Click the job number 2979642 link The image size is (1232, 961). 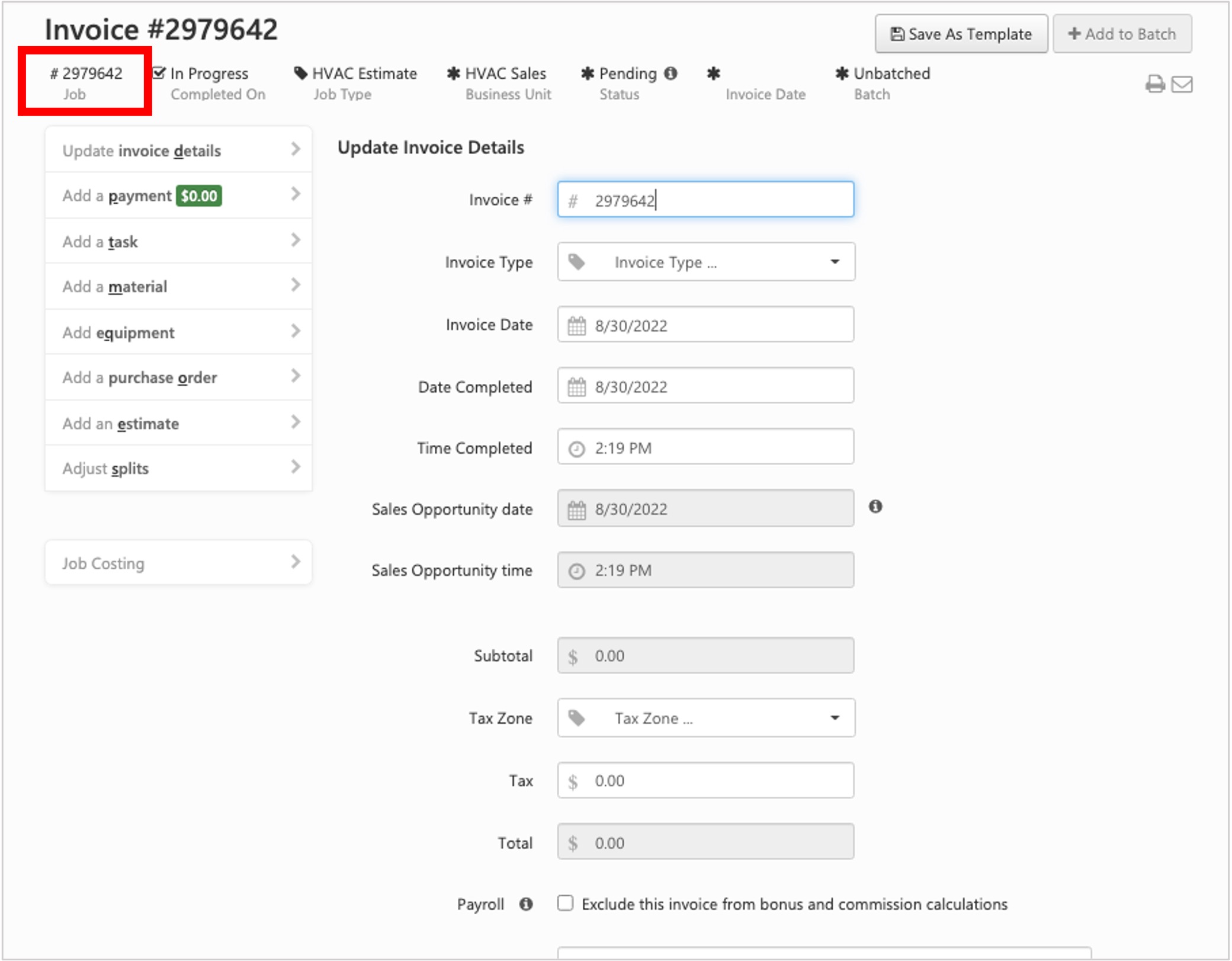86,73
